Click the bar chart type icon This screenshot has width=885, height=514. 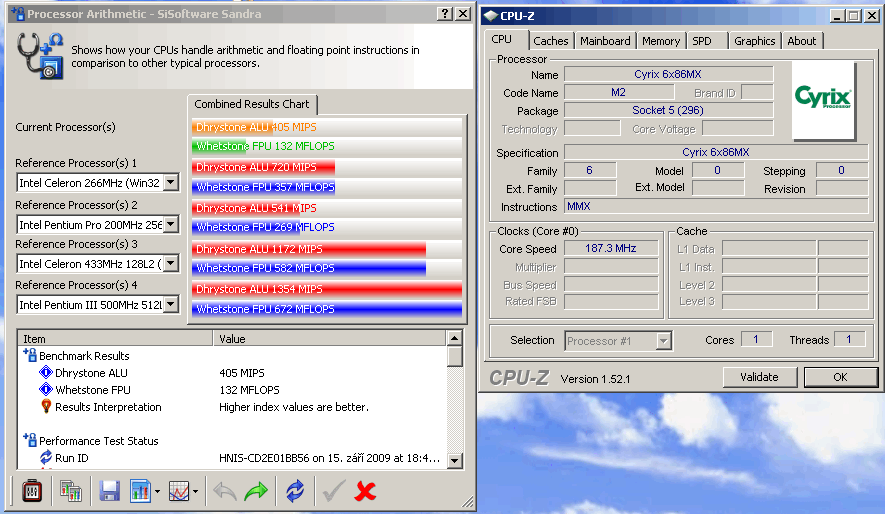click(x=139, y=491)
